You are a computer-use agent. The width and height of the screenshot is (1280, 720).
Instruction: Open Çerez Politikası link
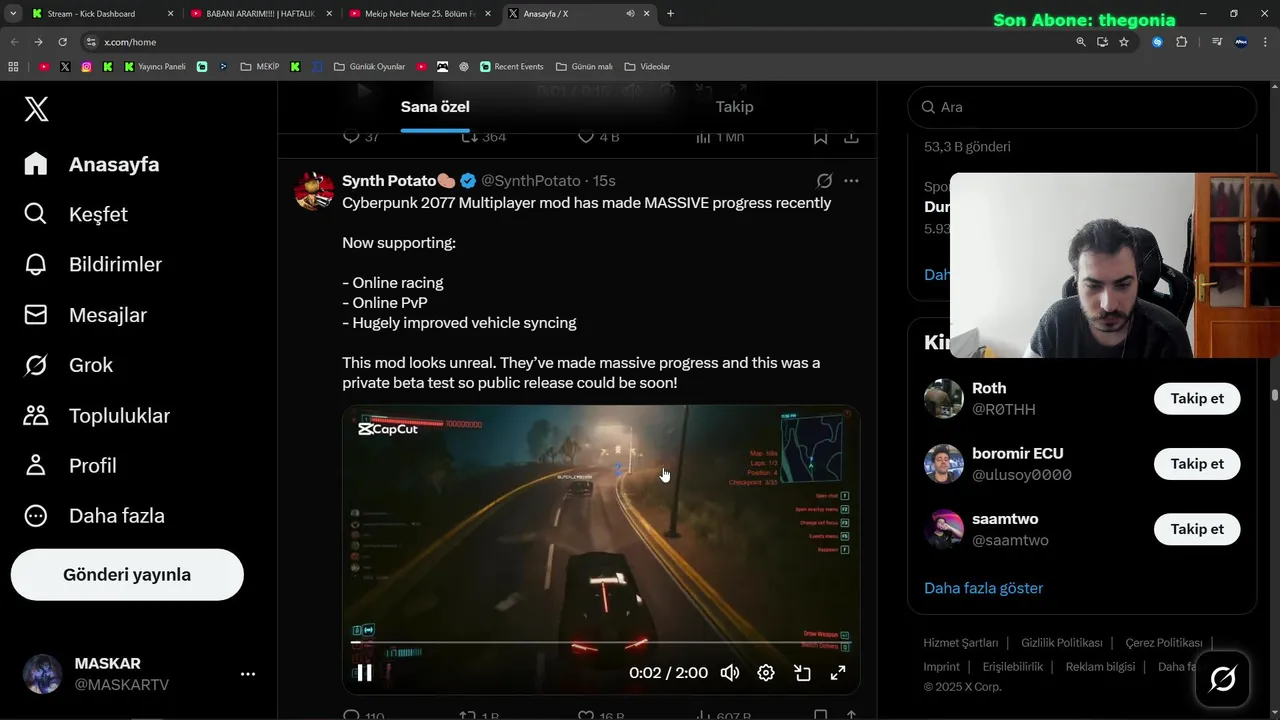pos(1163,643)
